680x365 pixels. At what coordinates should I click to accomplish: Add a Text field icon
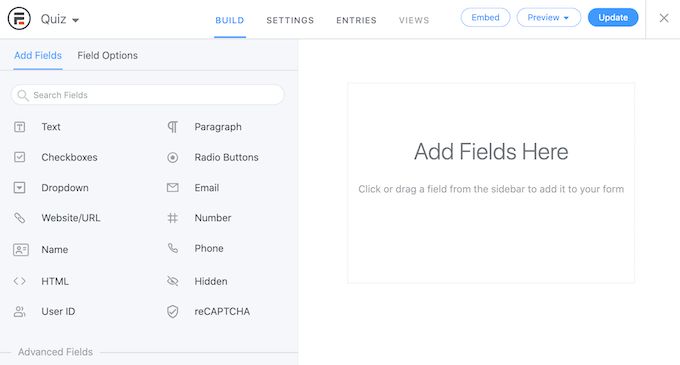20,127
